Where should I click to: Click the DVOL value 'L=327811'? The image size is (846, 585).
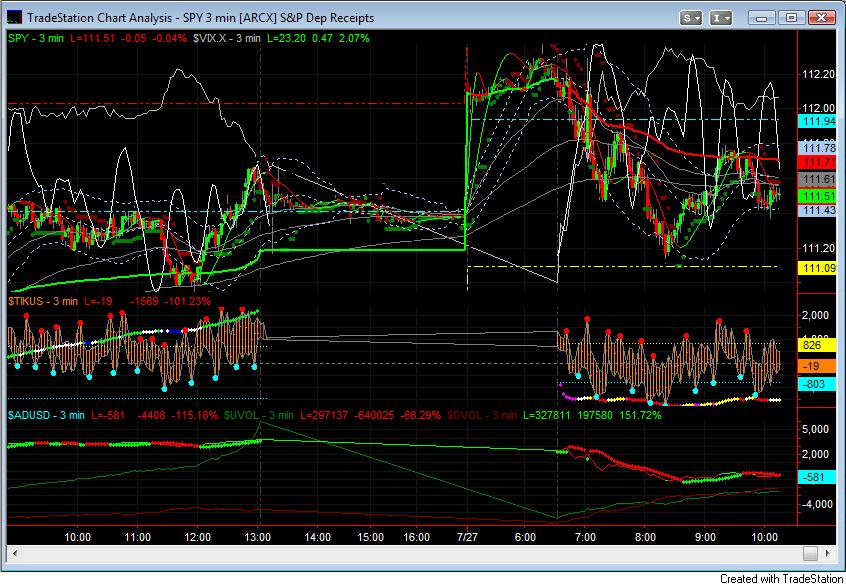[548, 415]
